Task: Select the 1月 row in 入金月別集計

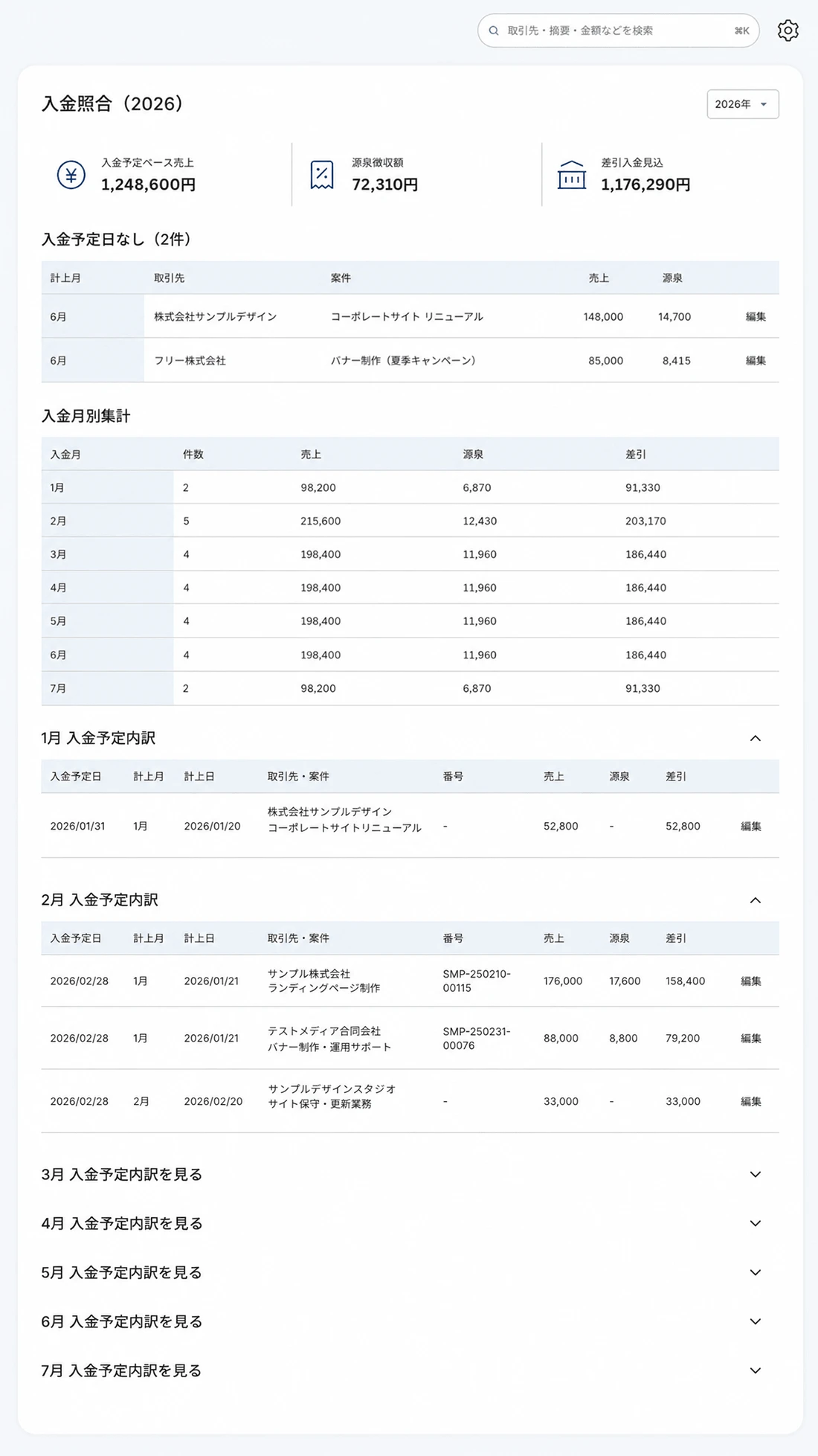Action: pyautogui.click(x=410, y=487)
